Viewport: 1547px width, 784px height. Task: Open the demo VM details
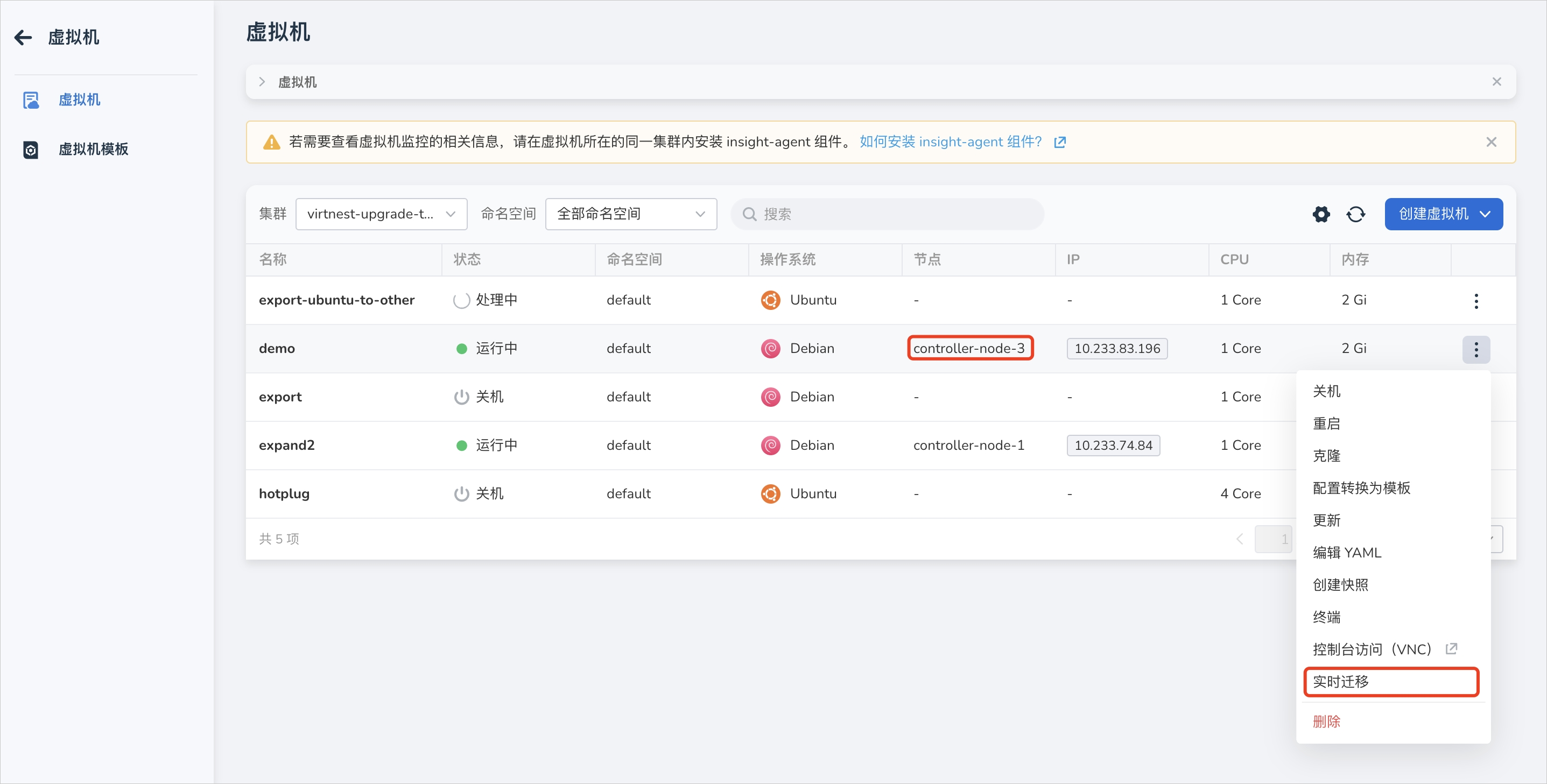(x=277, y=349)
